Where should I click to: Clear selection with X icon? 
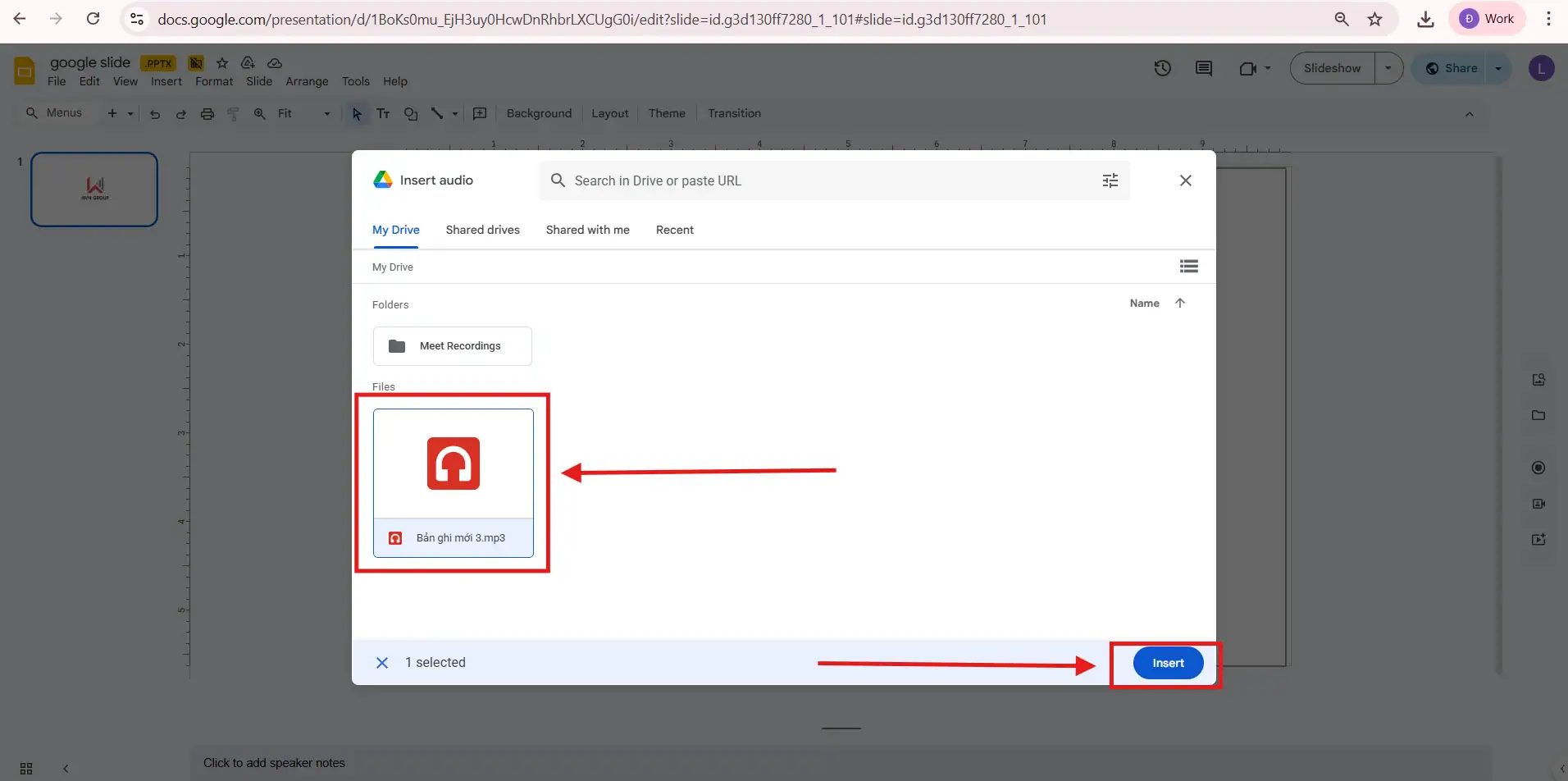click(x=382, y=663)
